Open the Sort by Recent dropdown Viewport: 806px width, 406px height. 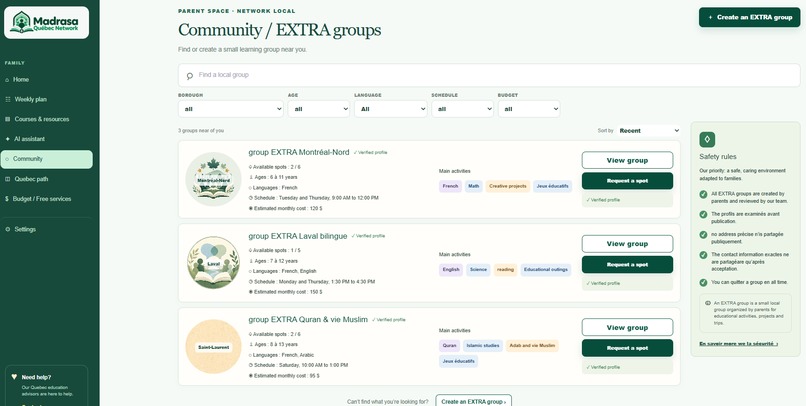click(649, 131)
